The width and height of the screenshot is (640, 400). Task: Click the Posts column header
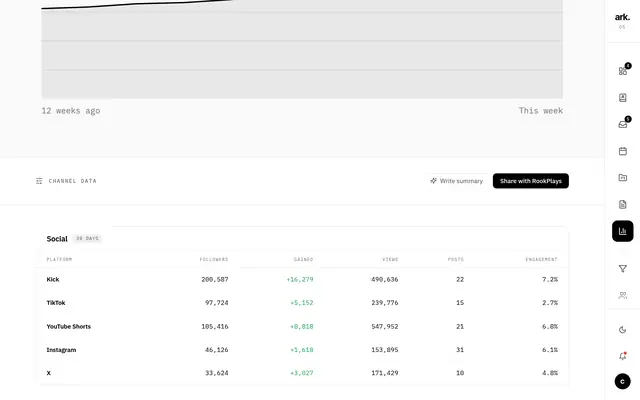[456, 260]
